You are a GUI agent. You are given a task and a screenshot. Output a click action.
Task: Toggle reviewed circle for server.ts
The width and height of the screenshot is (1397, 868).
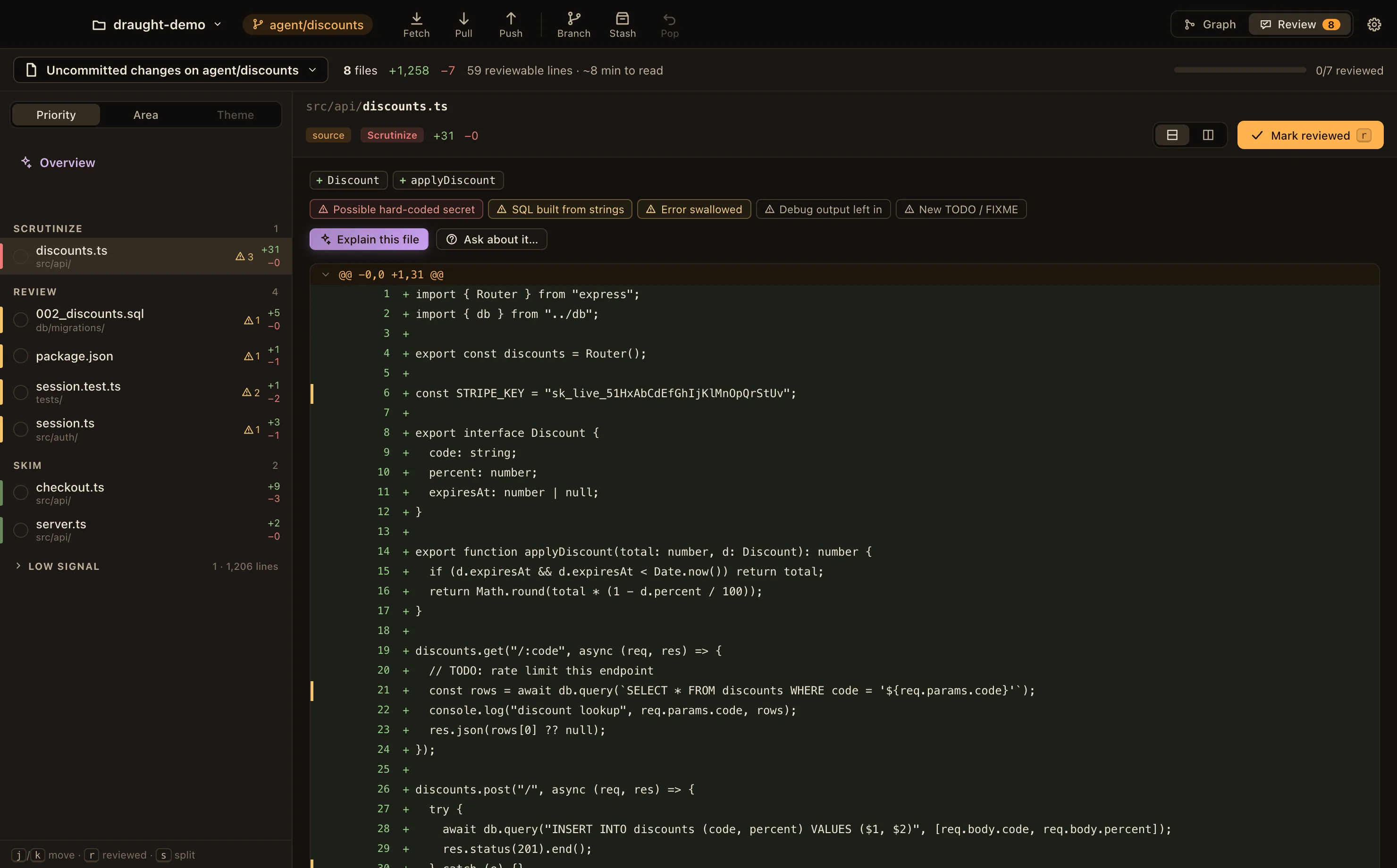tap(21, 530)
